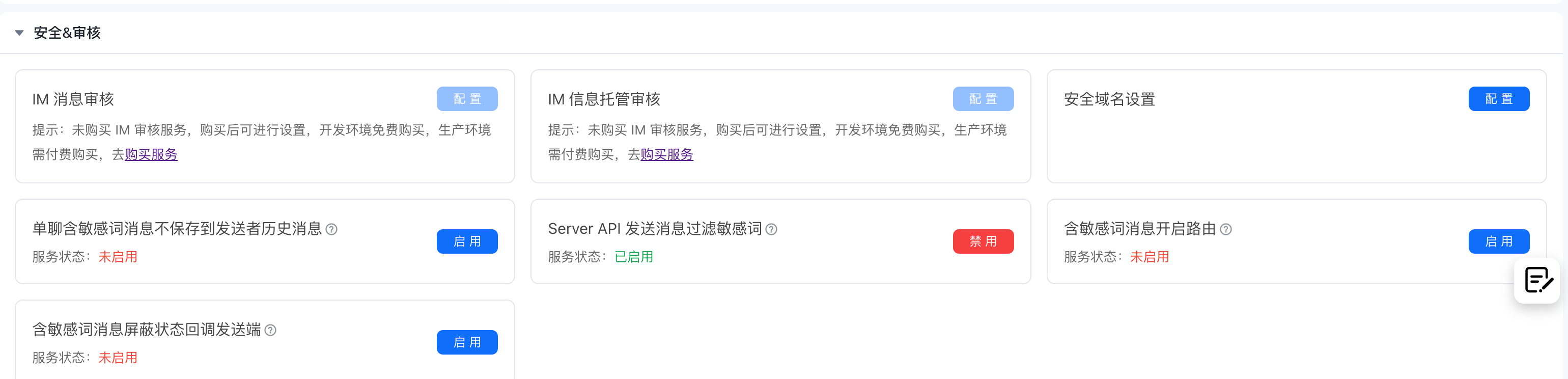Click the IM 消息审核 card title

pyautogui.click(x=73, y=99)
